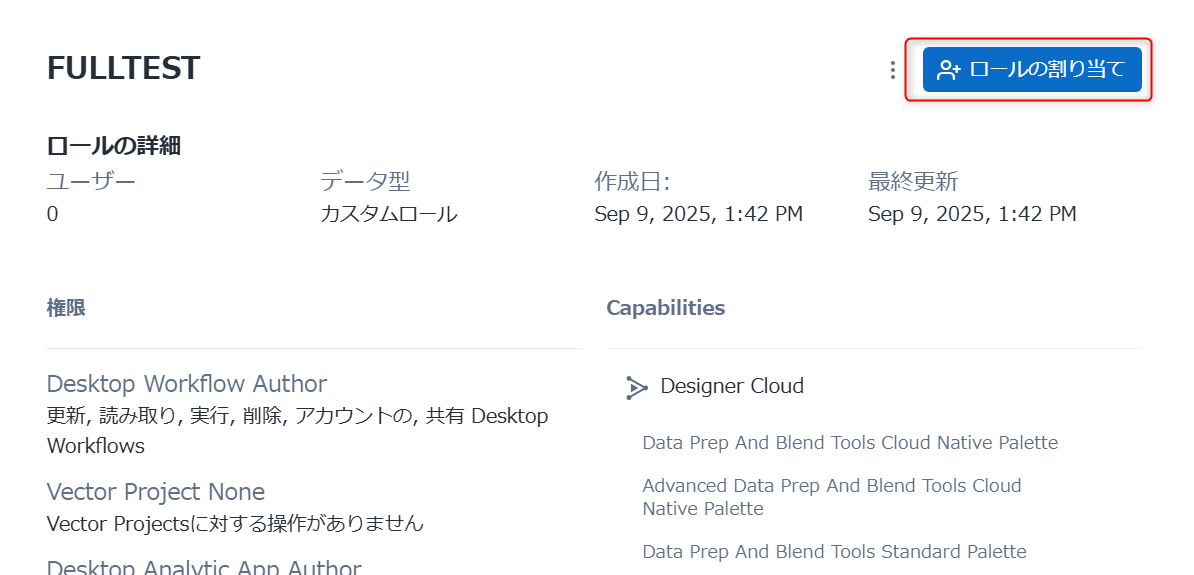
Task: Click the date under 作成日
Action: 698,214
